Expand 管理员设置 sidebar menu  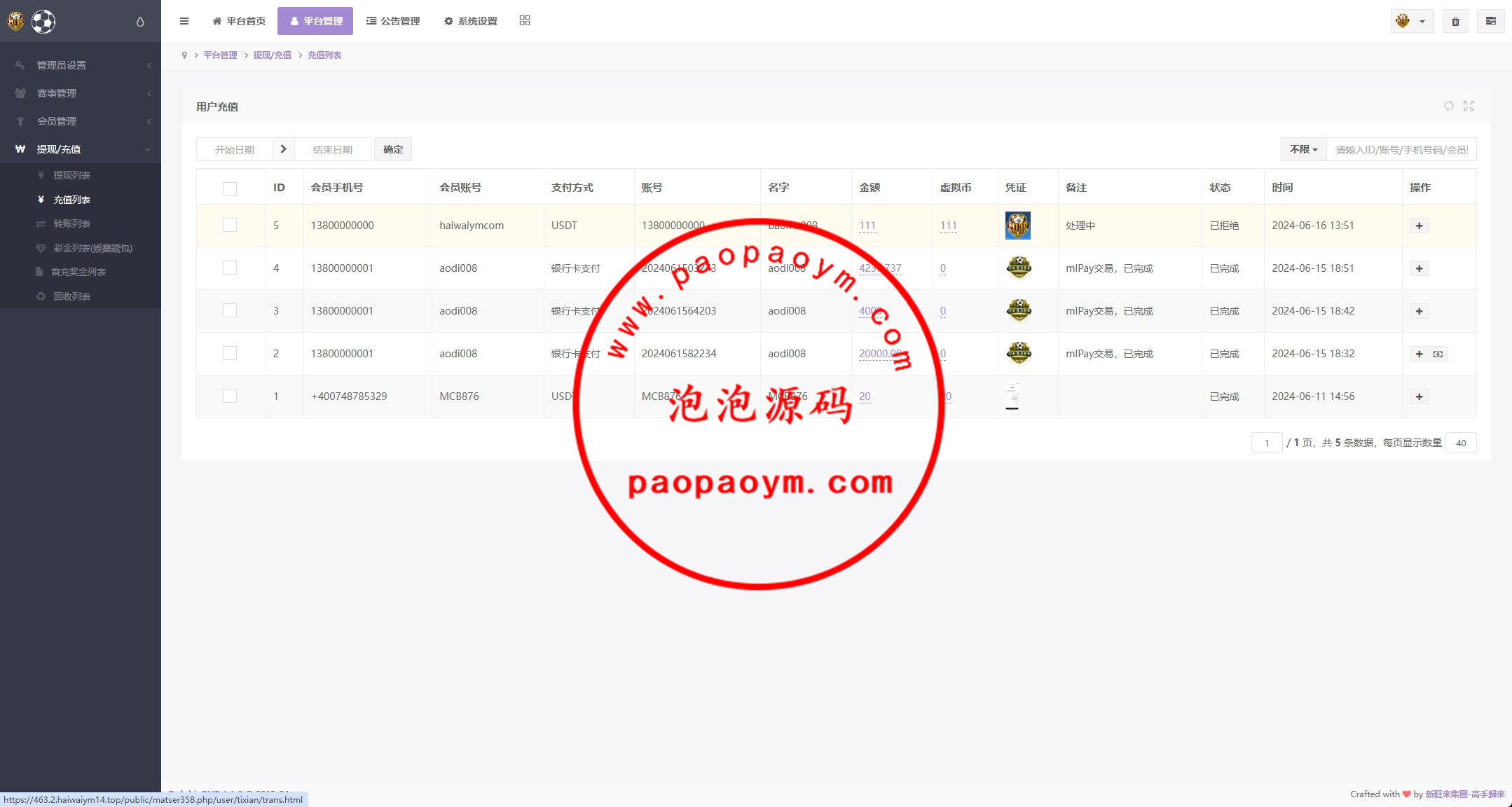click(81, 65)
